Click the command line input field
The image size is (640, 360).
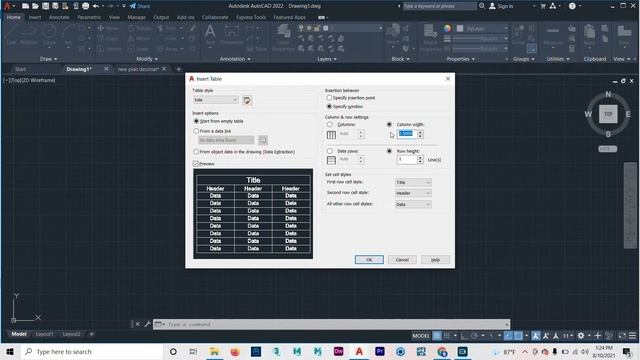click(331, 324)
